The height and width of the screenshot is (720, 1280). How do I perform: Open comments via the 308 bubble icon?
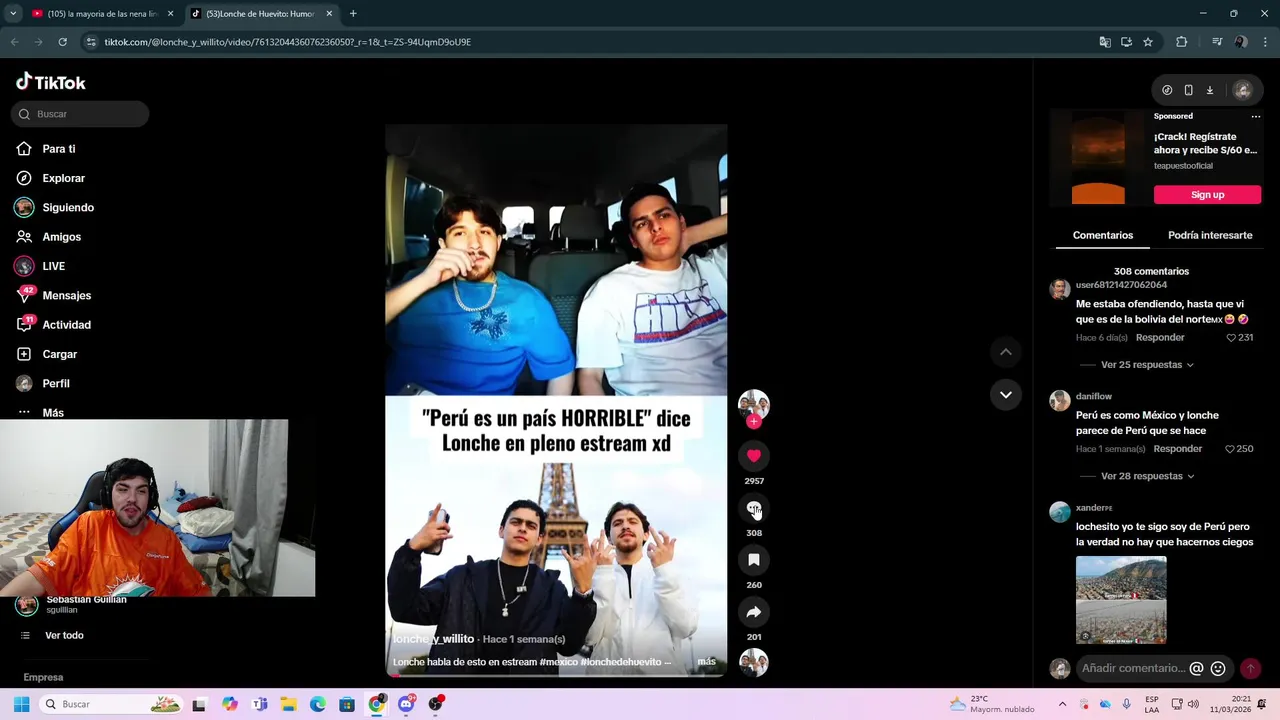coord(754,508)
